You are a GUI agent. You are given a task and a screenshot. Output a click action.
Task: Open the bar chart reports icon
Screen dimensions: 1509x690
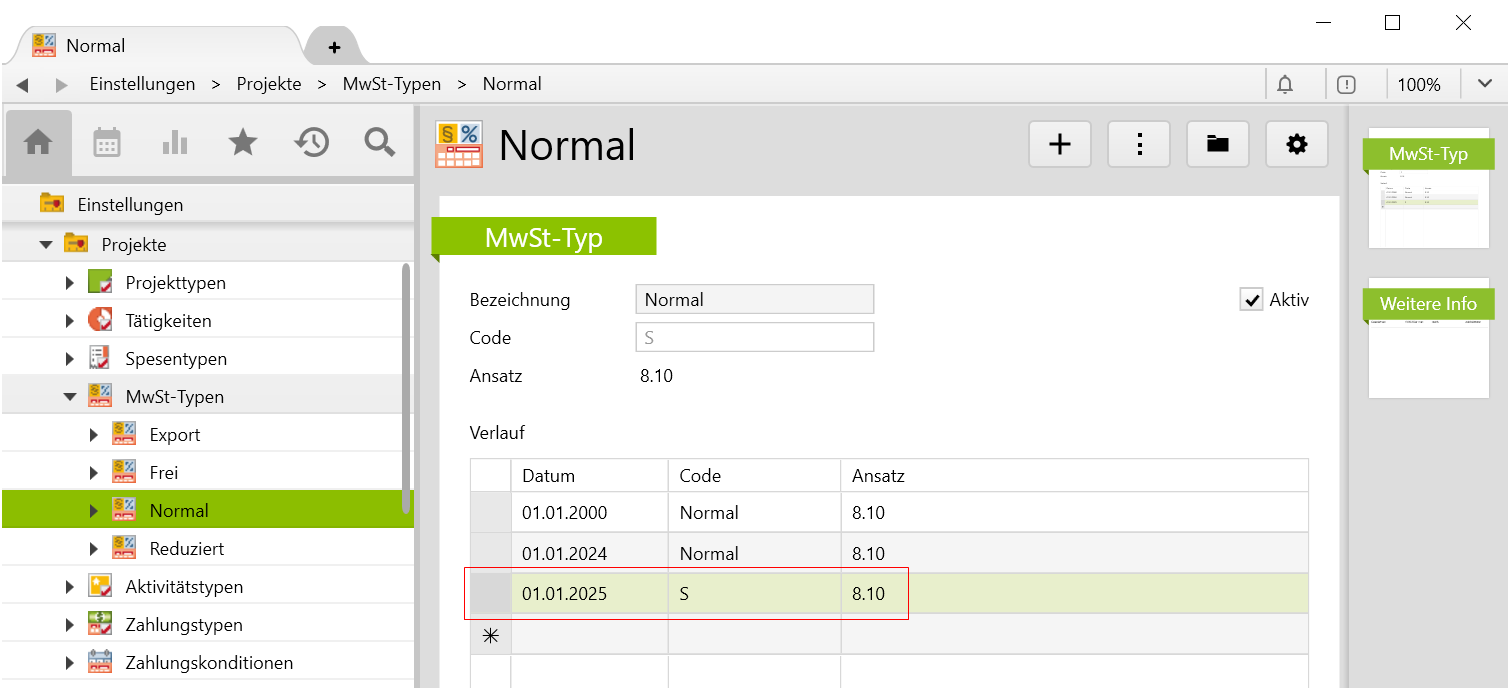point(175,143)
